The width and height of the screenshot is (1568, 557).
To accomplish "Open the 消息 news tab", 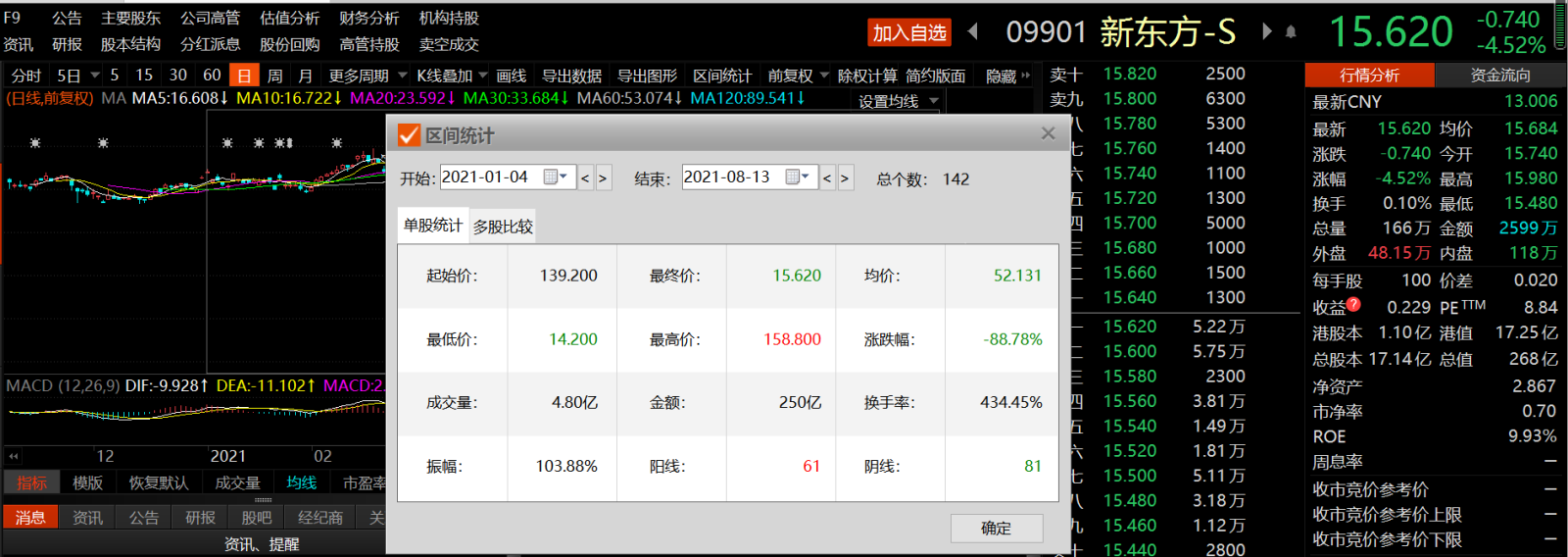I will 30,517.
